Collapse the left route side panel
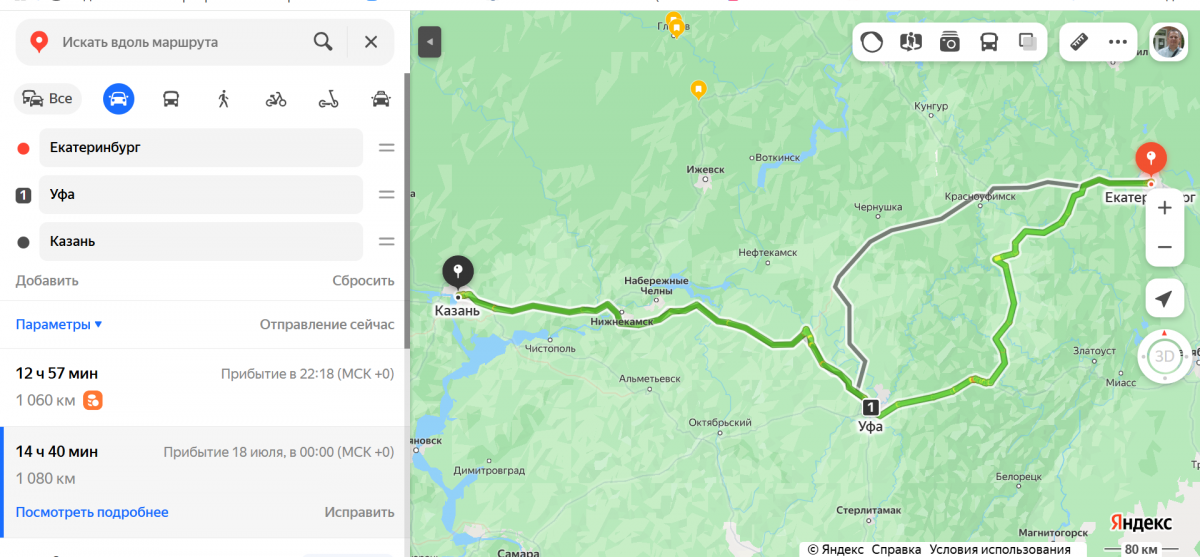 coord(429,42)
